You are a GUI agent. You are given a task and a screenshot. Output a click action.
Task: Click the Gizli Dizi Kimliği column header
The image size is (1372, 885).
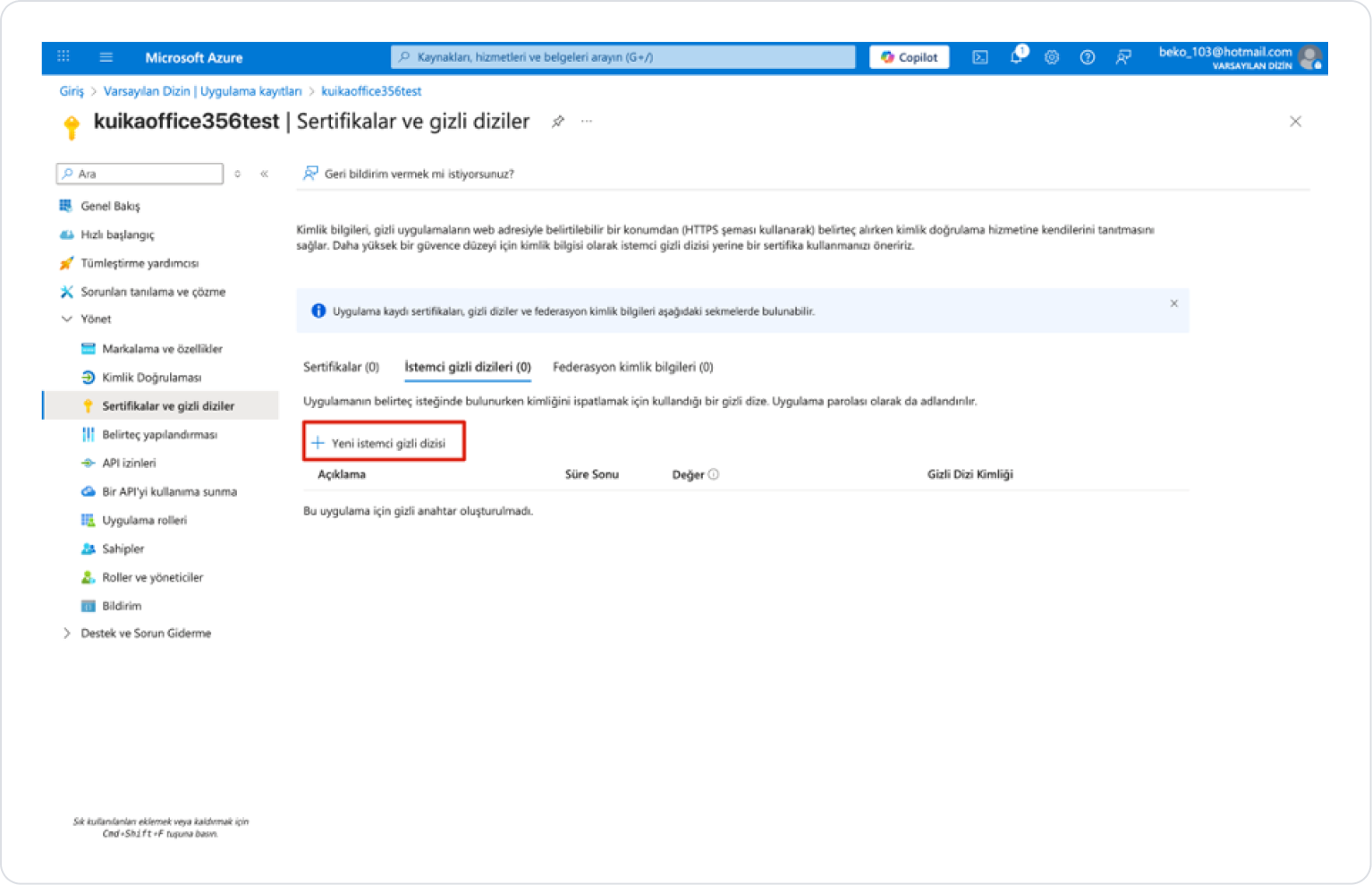970,474
